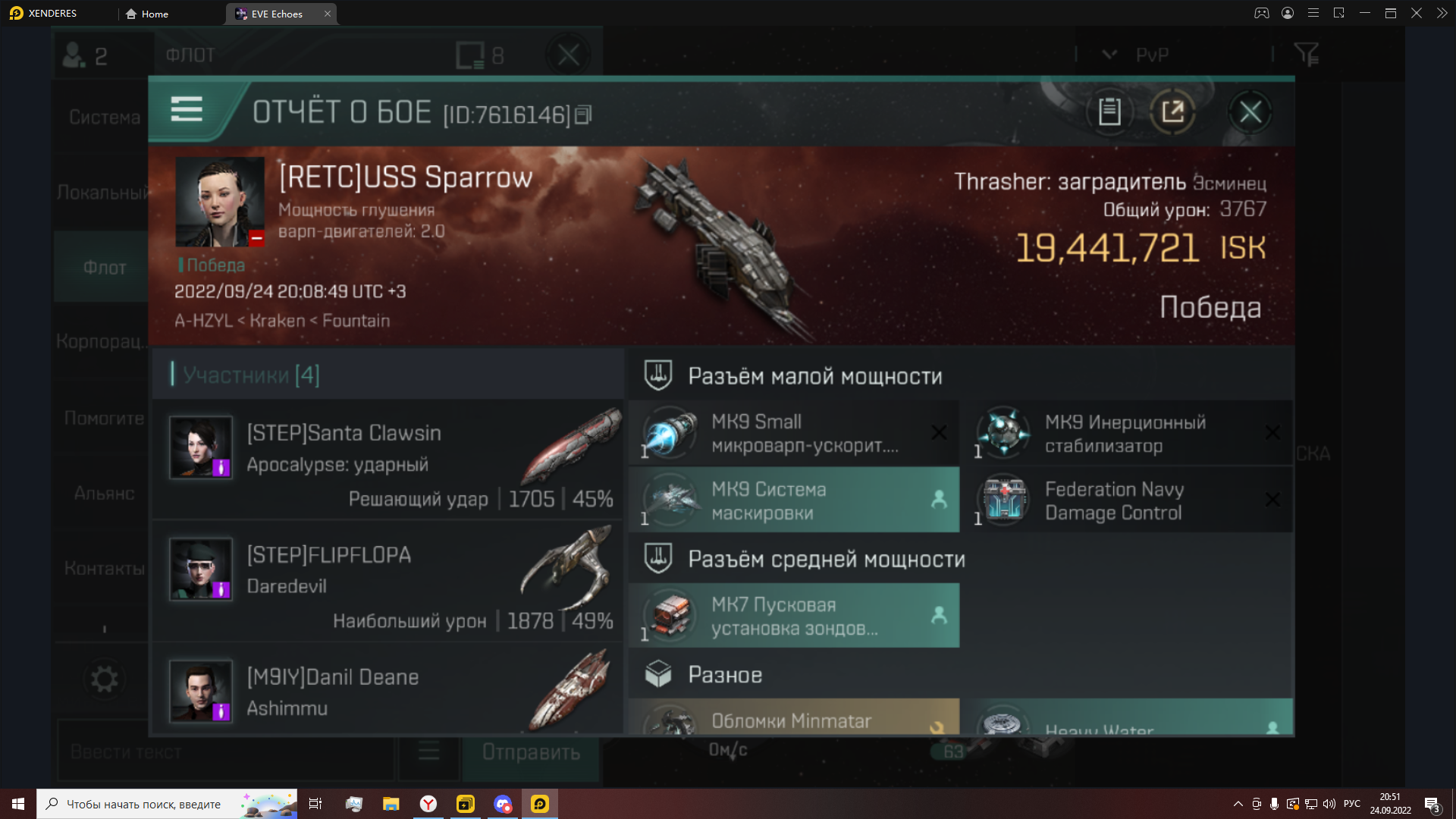
Task: Click the MK9 Инерционный стабилизатор icon
Action: (1003, 432)
